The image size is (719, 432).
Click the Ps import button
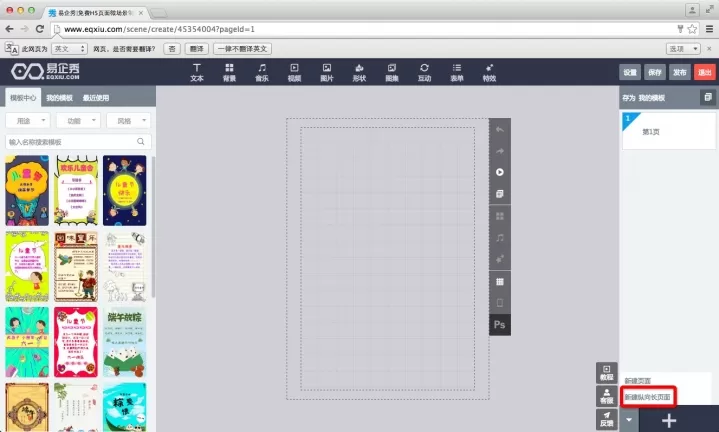(500, 325)
